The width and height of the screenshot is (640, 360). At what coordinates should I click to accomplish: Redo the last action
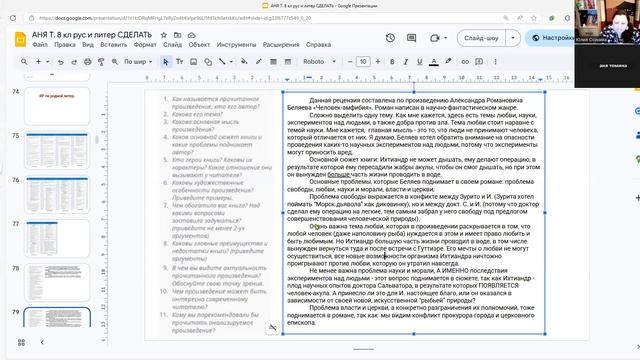74,62
